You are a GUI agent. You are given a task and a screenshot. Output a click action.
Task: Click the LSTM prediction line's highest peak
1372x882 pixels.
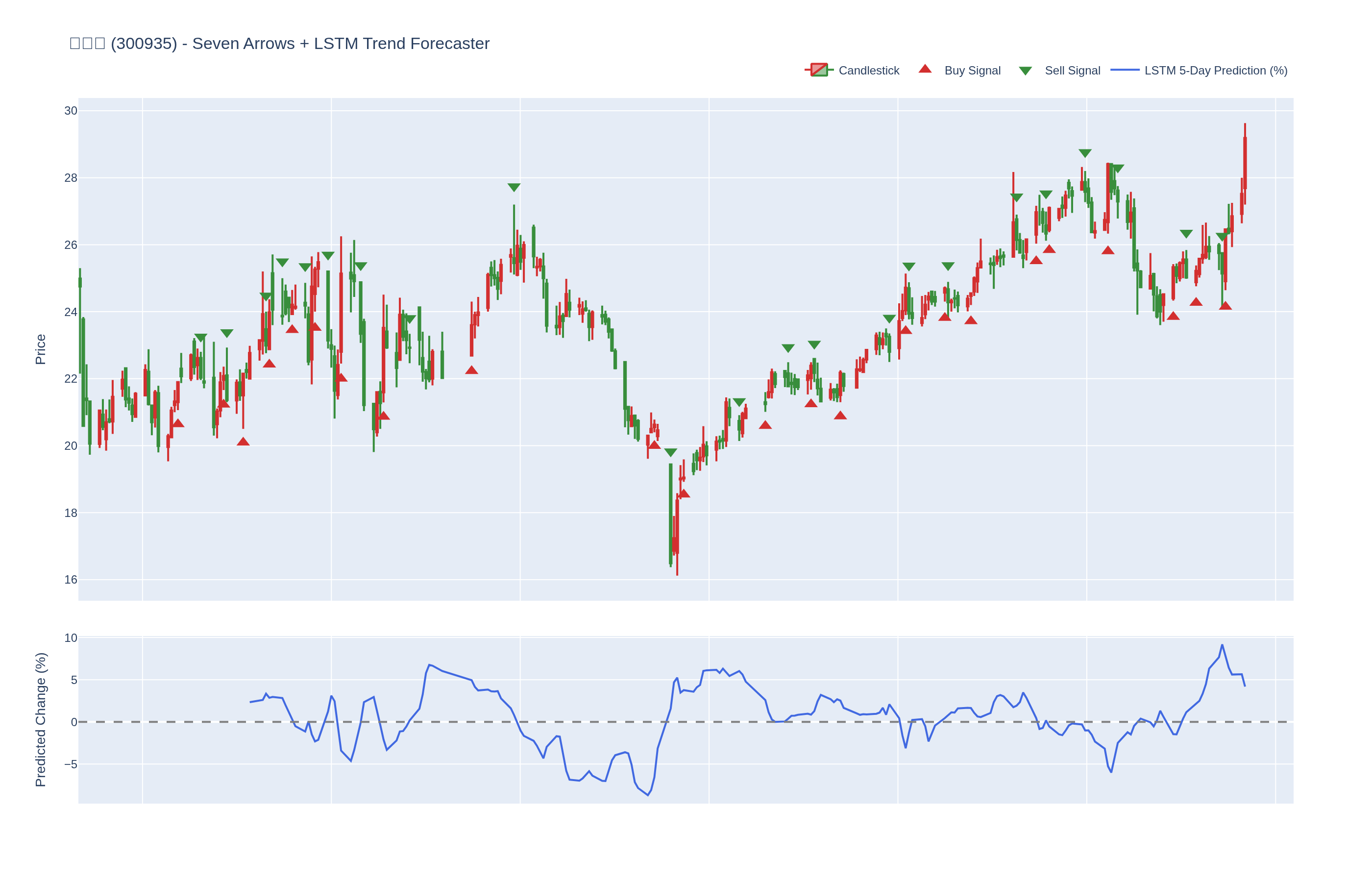pyautogui.click(x=1222, y=645)
